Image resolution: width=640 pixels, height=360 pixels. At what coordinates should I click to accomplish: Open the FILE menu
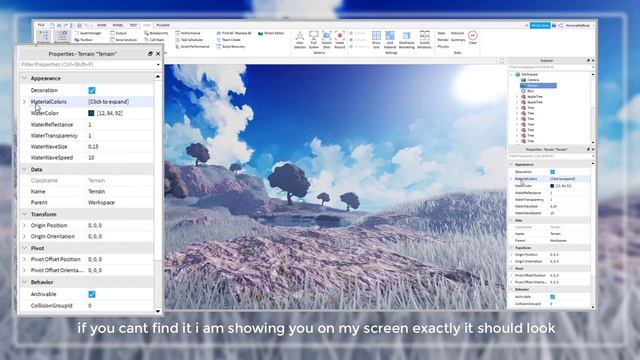(41, 25)
